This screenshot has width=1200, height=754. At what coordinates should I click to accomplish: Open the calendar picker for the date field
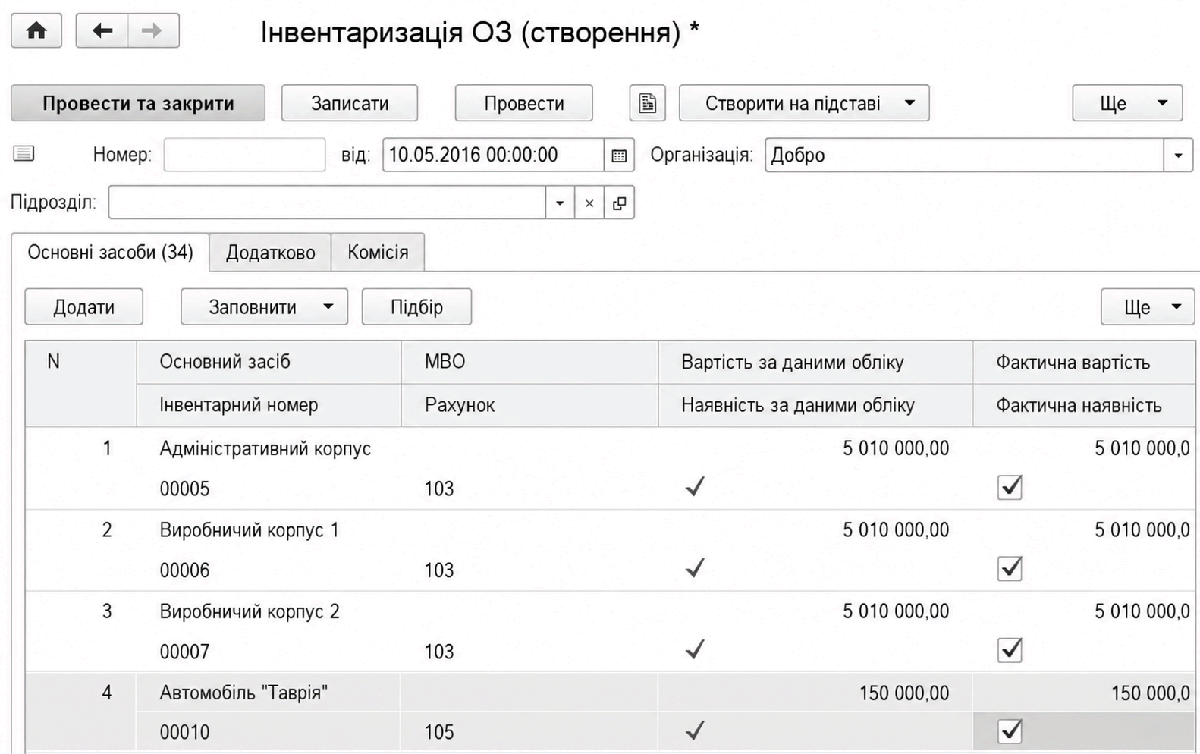[618, 156]
